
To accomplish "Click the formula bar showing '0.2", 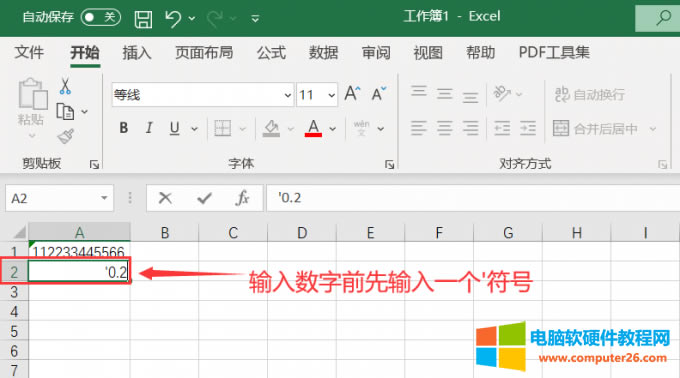I will tap(473, 198).
